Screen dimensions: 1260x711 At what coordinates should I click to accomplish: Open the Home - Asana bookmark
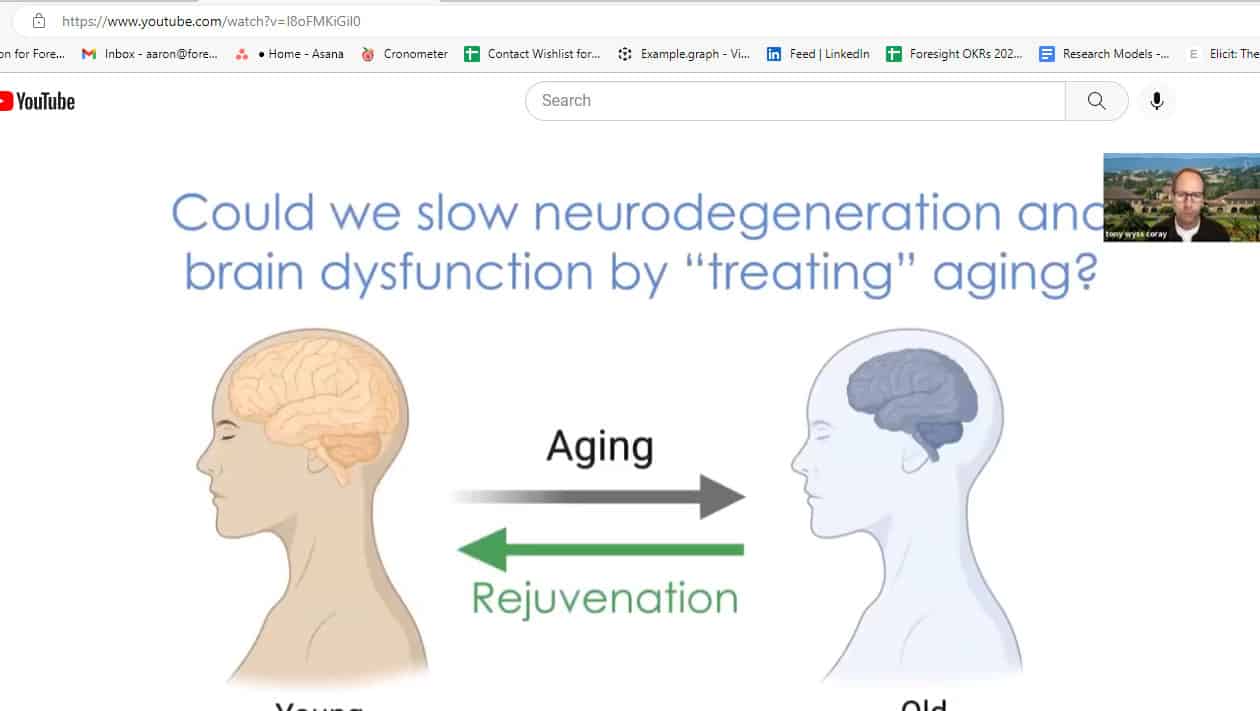[x=290, y=54]
